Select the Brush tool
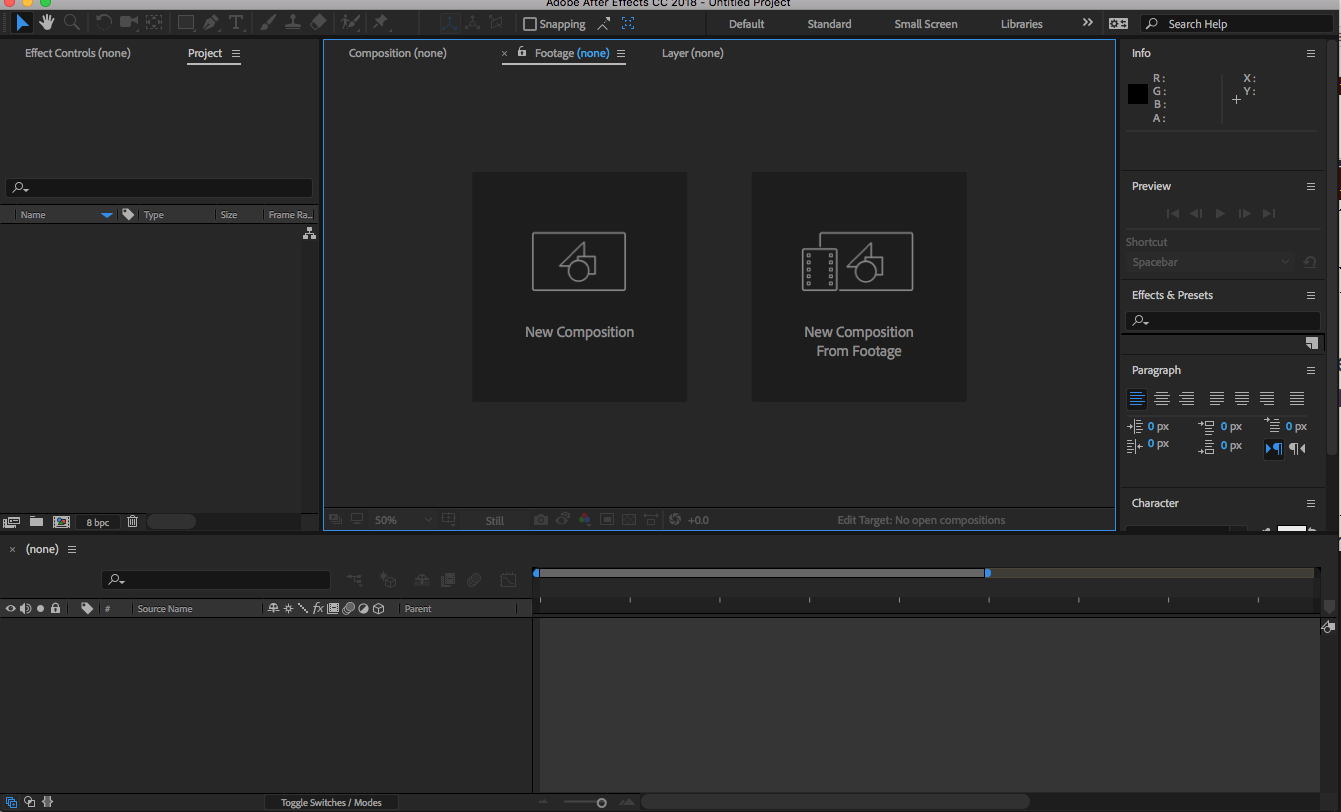Viewport: 1341px width, 812px height. pyautogui.click(x=268, y=22)
